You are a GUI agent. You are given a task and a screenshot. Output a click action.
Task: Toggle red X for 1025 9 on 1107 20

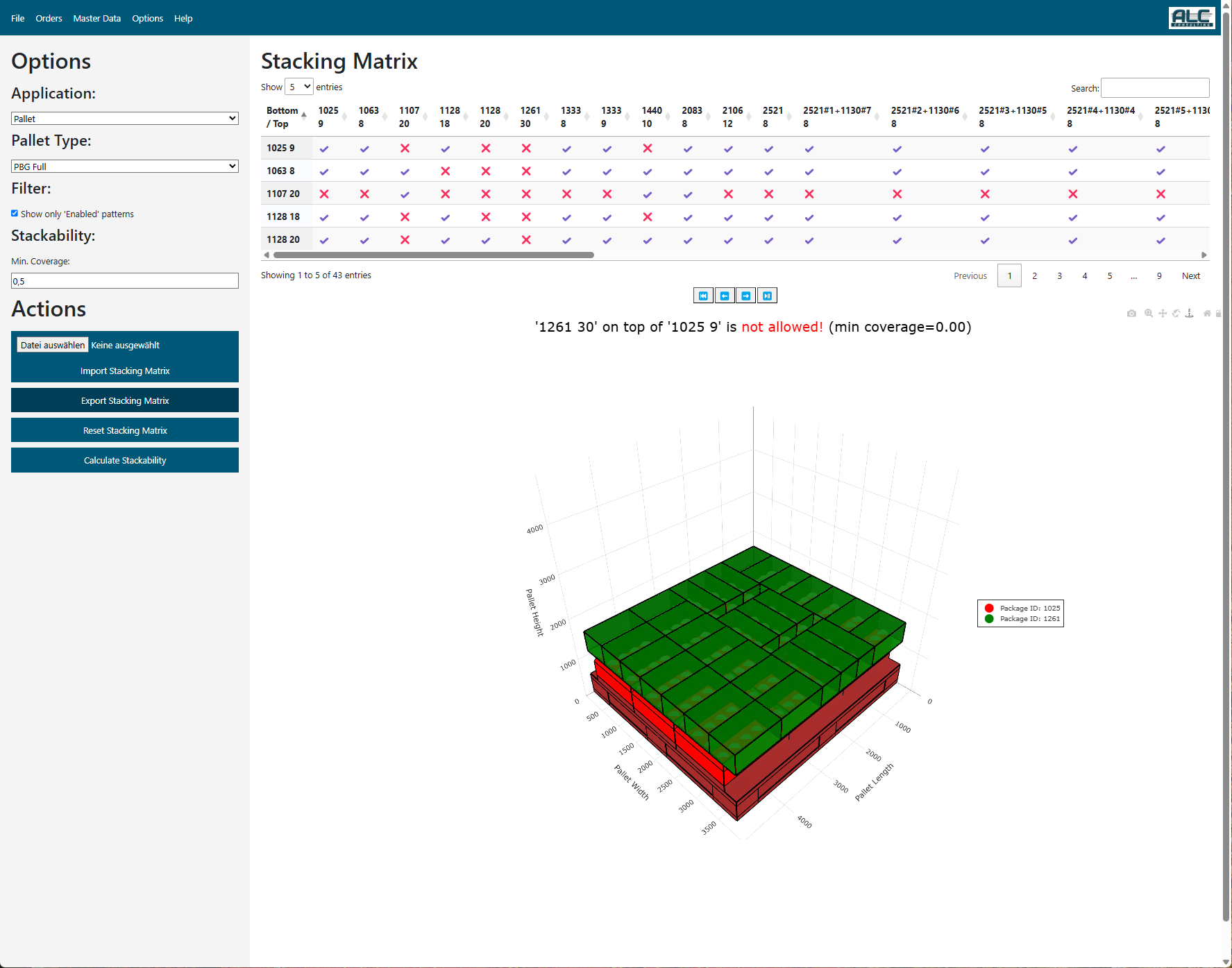(324, 194)
